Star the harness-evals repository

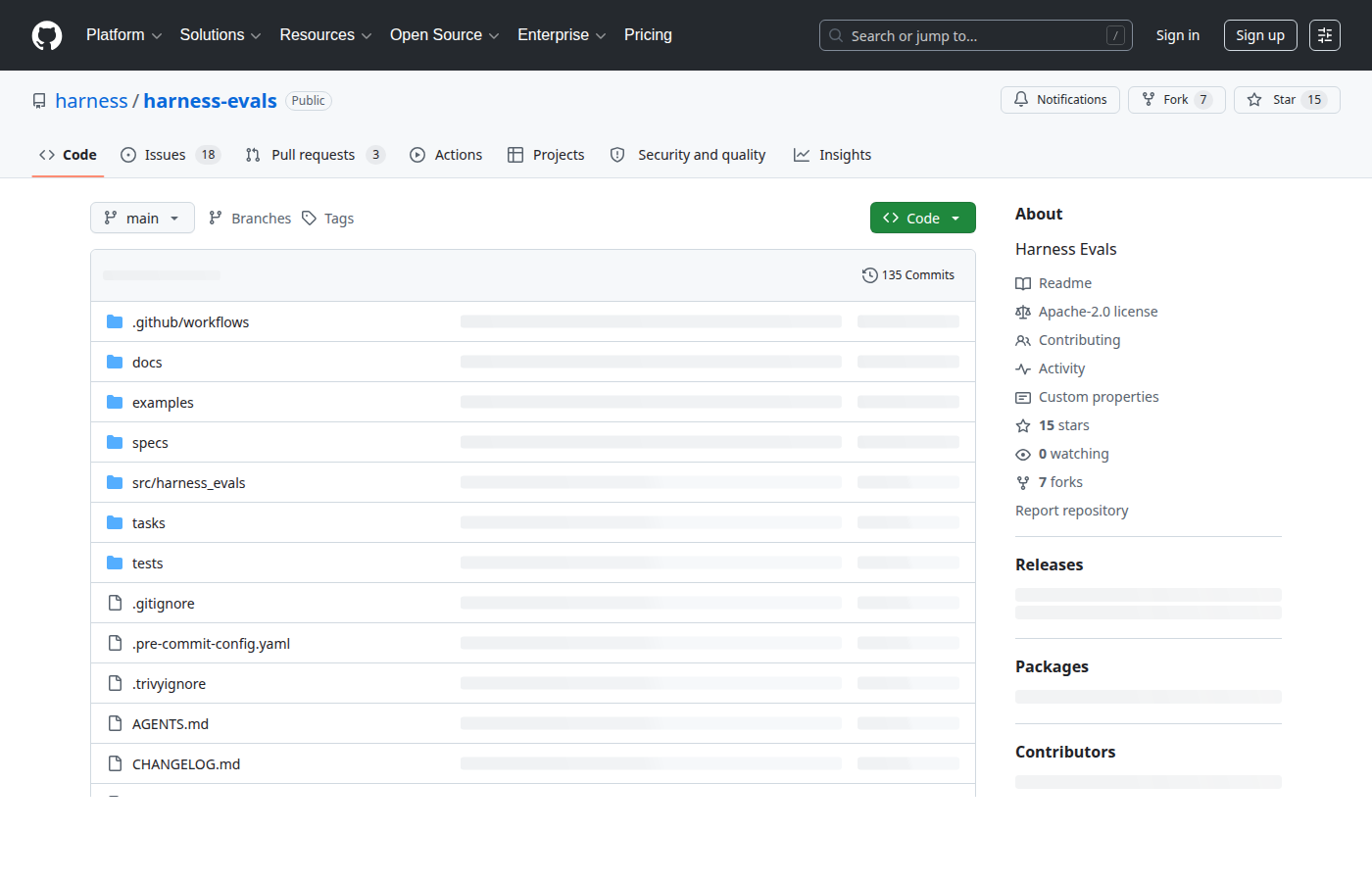[1287, 100]
